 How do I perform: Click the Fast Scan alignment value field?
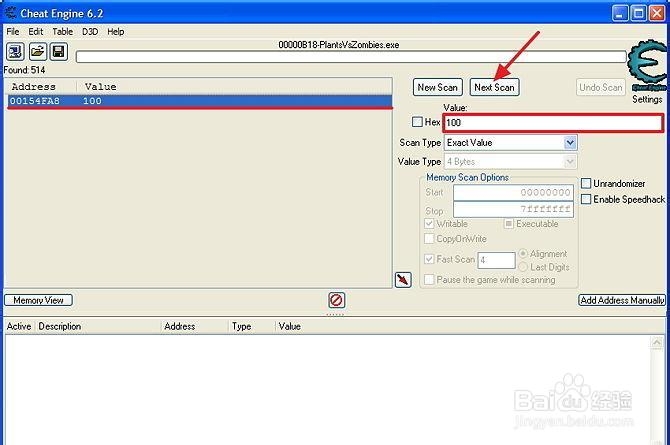(497, 260)
